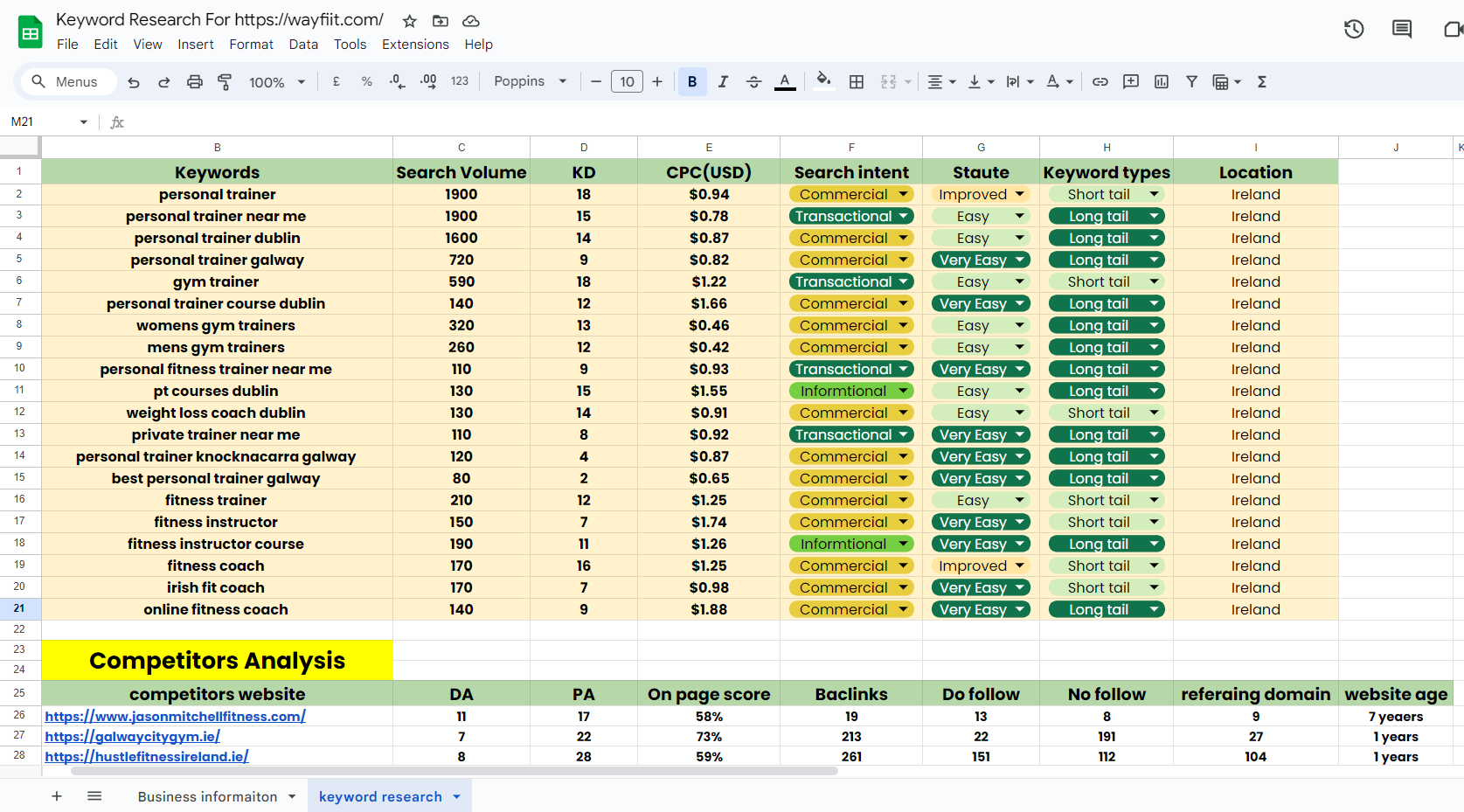Open the Functions (Σ) tool
1464x812 pixels.
pyautogui.click(x=1261, y=81)
